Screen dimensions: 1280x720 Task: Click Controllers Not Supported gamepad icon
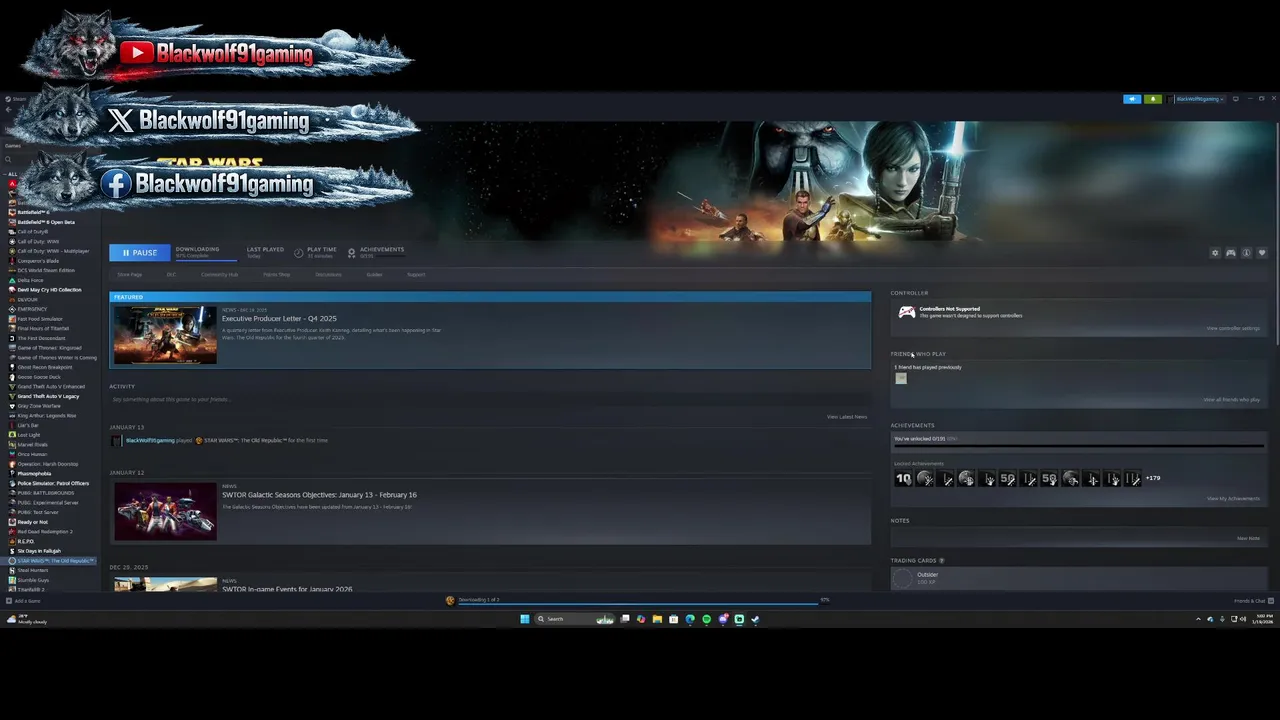[x=906, y=312]
